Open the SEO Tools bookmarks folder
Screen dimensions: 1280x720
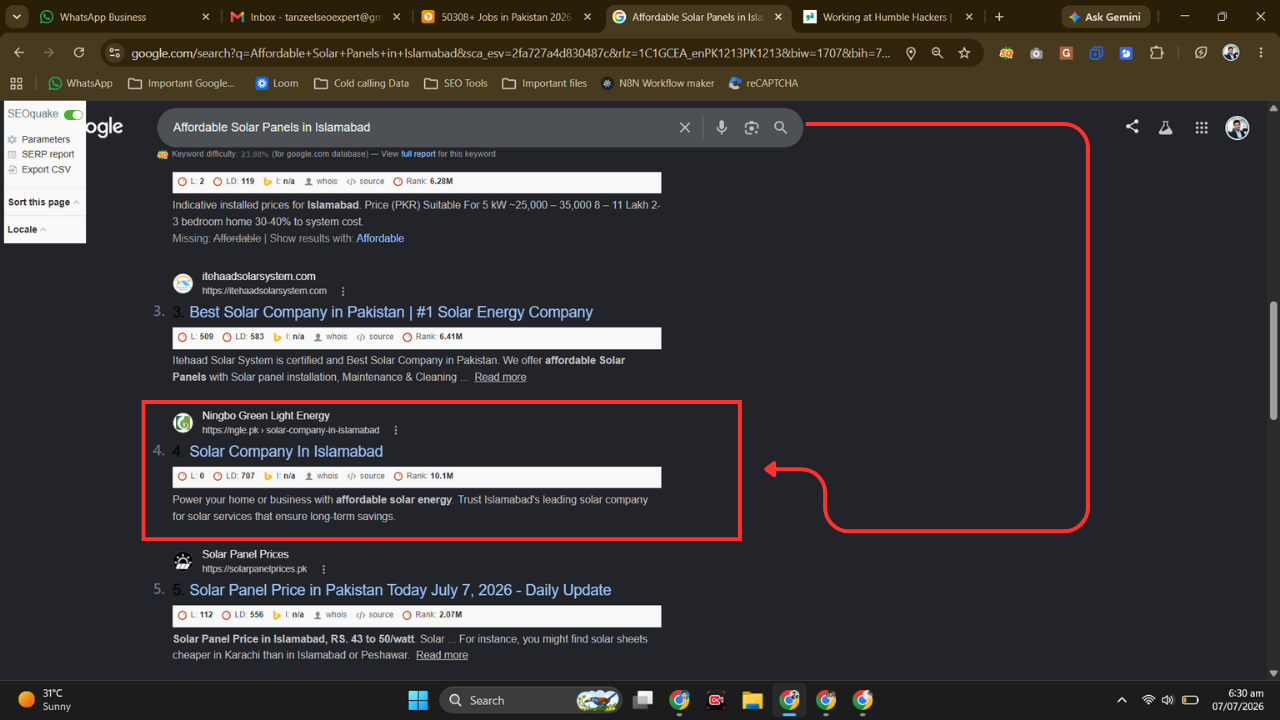(x=456, y=83)
